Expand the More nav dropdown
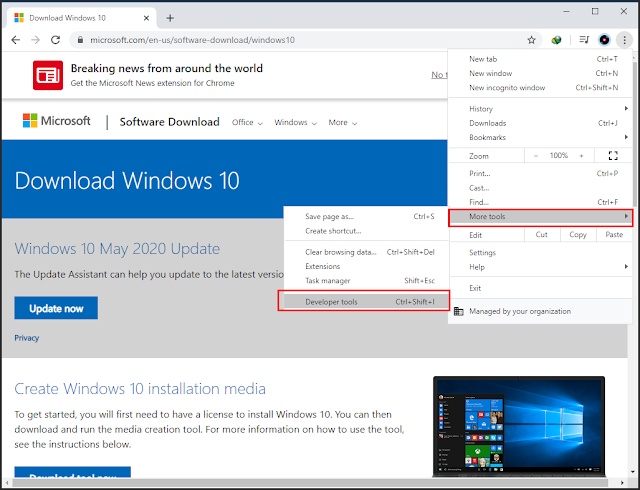 343,122
